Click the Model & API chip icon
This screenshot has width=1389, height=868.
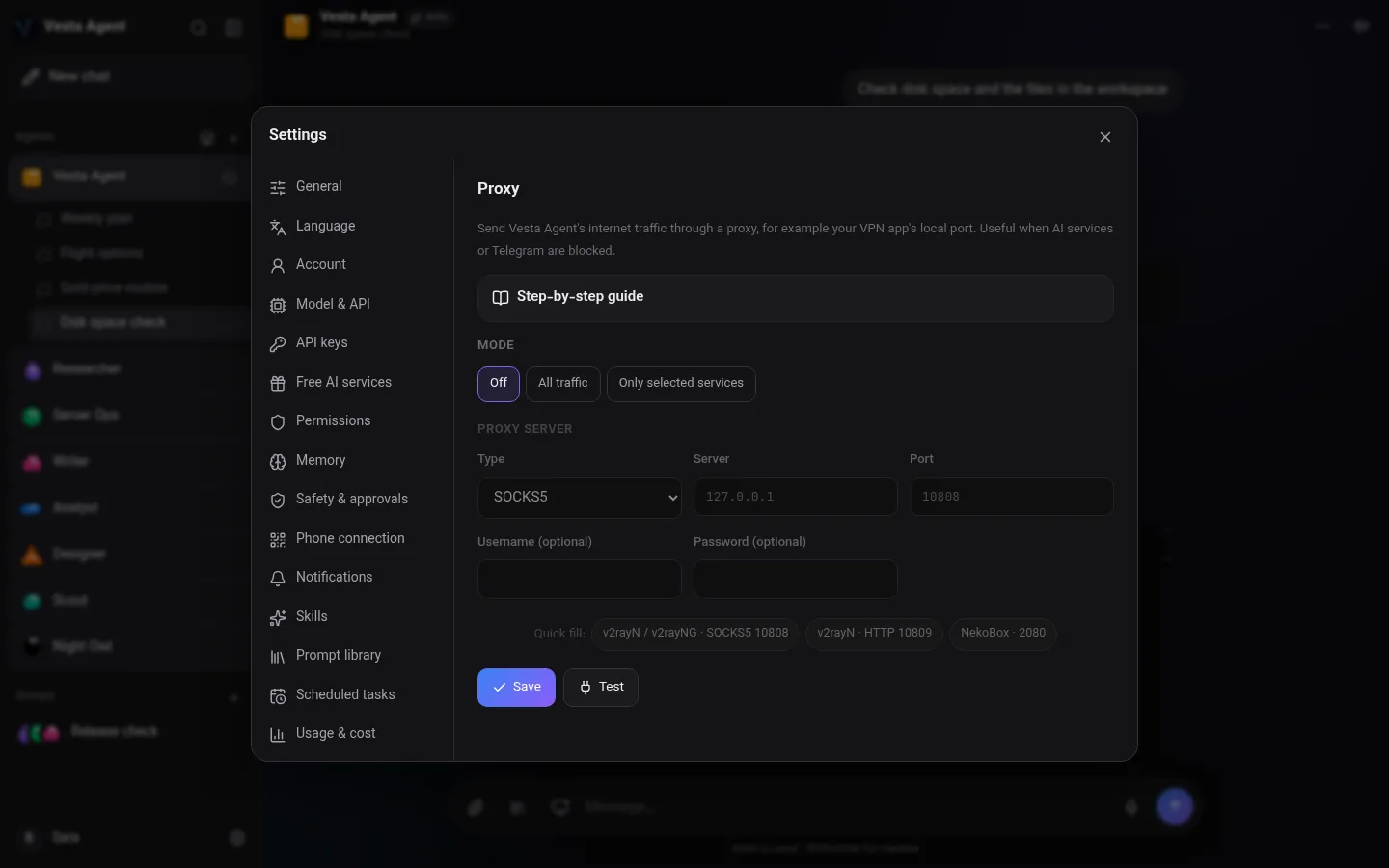coord(278,305)
